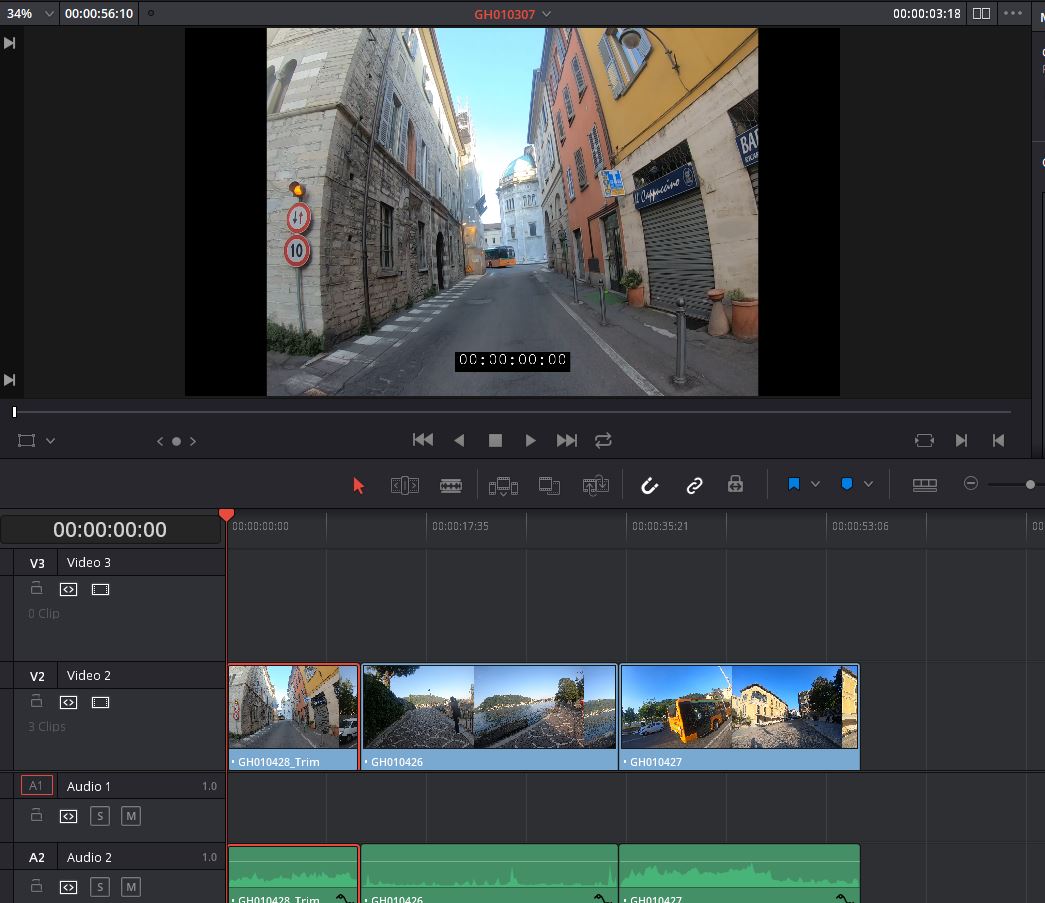
Task: Click the Match Frame icon below viewer
Action: (x=924, y=440)
